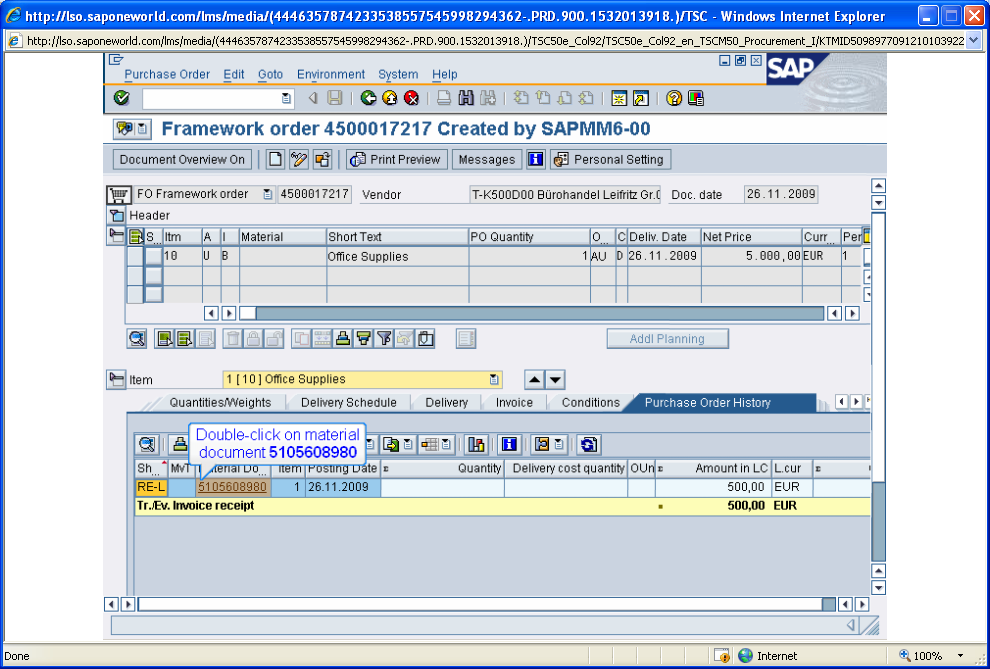Viewport: 990px width, 669px height.
Task: Click the Set Filter funnel icon
Action: click(x=383, y=339)
